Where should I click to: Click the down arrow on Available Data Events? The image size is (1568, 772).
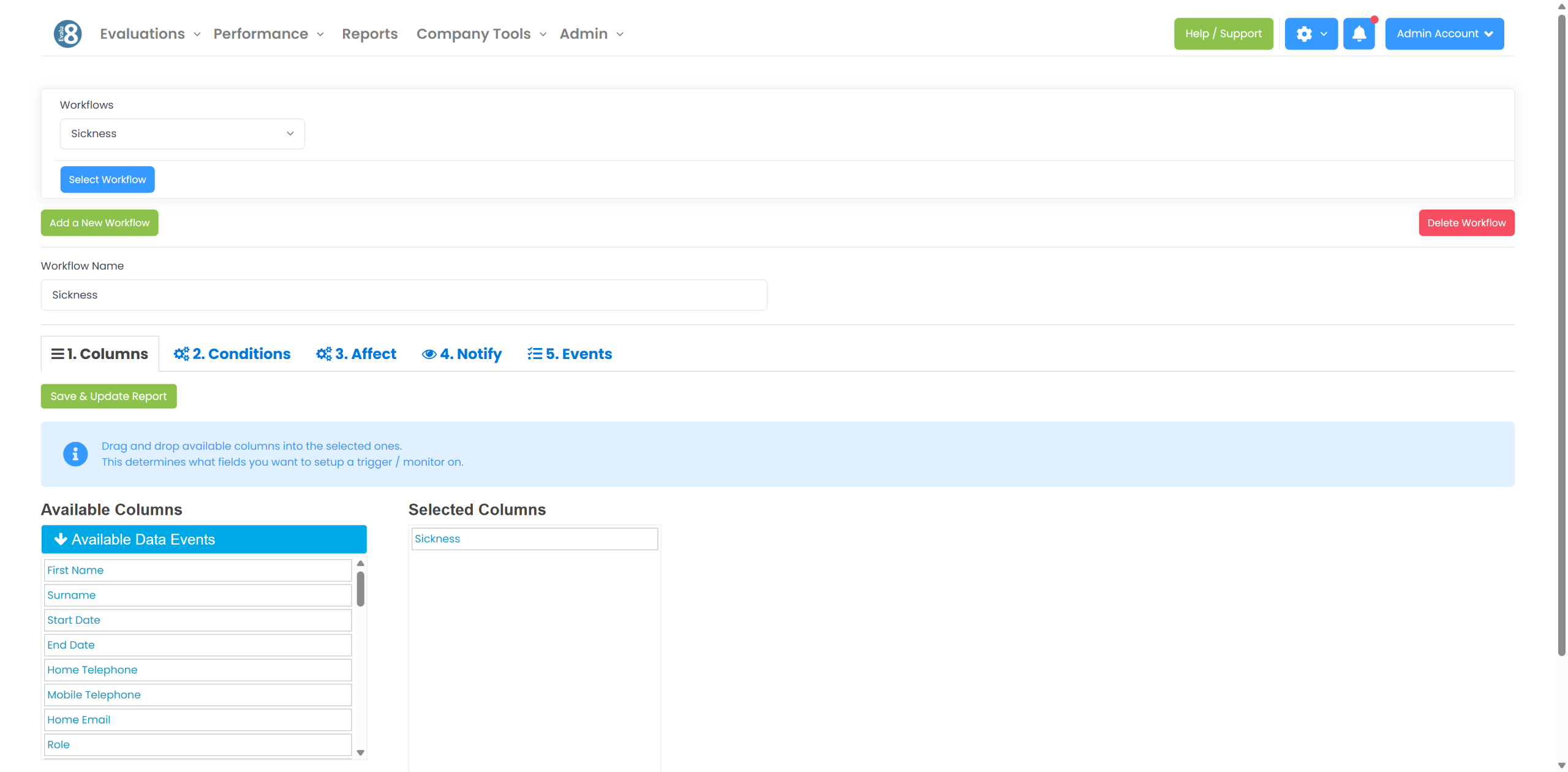pos(60,539)
